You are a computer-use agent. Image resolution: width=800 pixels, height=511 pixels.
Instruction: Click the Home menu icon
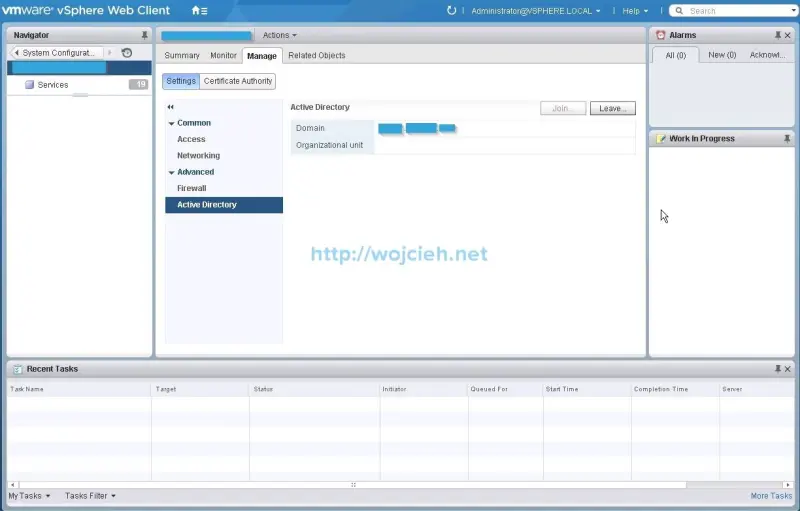point(198,11)
